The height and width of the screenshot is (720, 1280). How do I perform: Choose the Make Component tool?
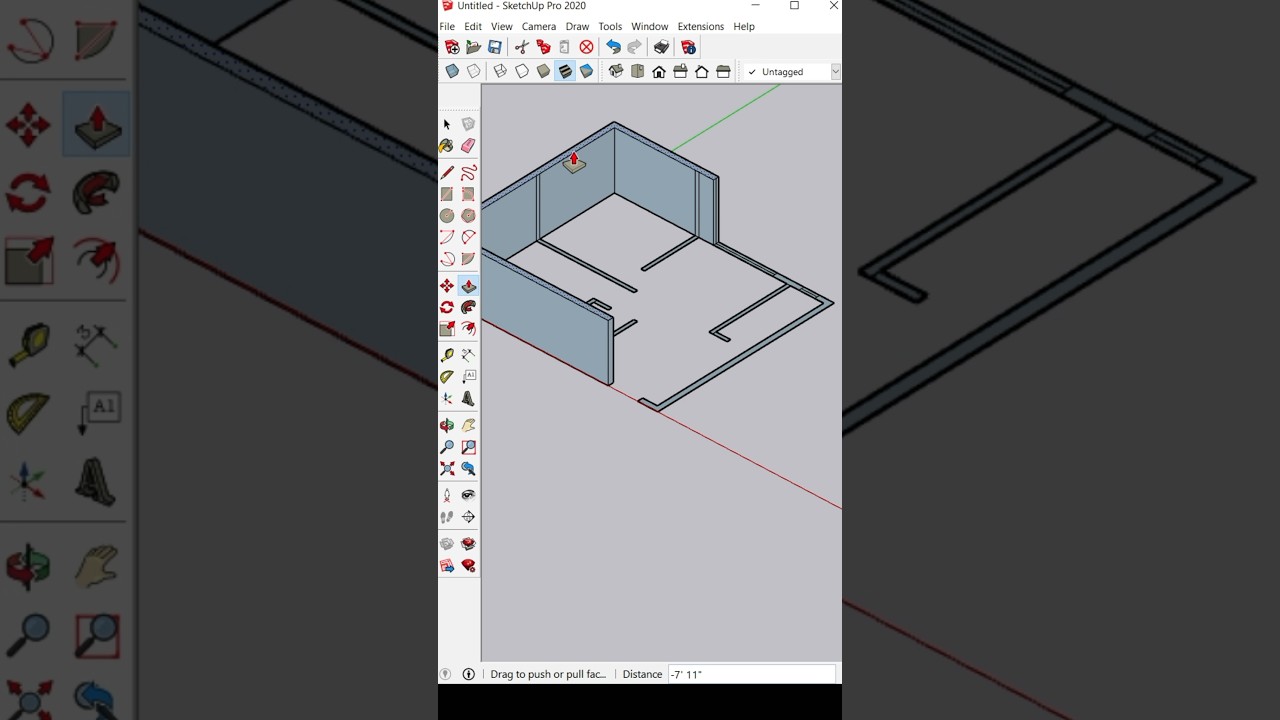(x=468, y=124)
